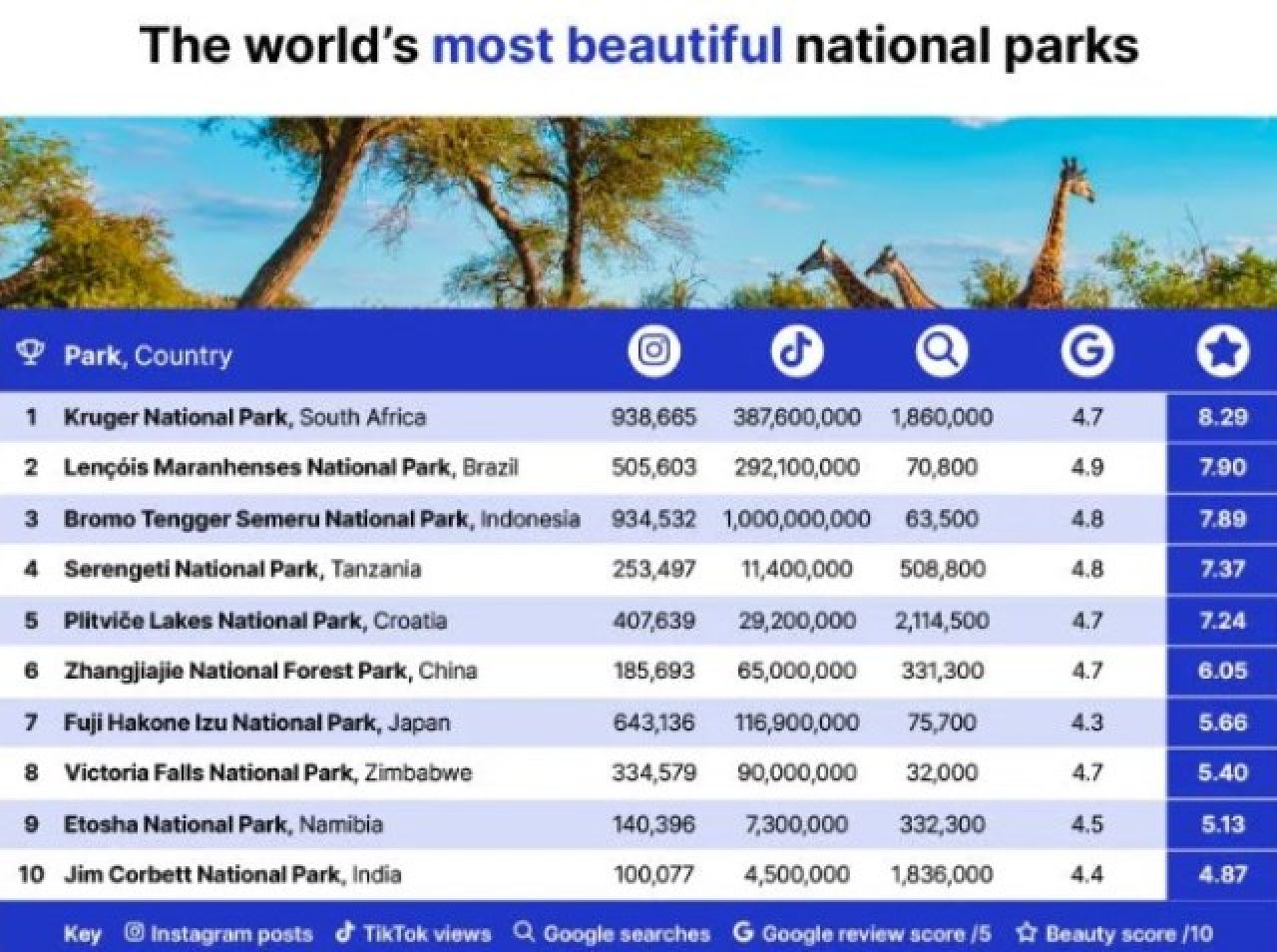Screen dimensions: 1277x952
Task: Click Victoria Falls' TikTok views 90,000,000
Action: pos(797,772)
